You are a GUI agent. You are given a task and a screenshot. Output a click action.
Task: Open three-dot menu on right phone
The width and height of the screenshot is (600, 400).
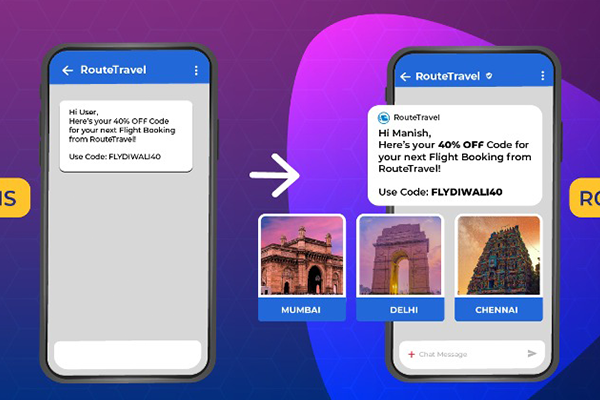543,76
